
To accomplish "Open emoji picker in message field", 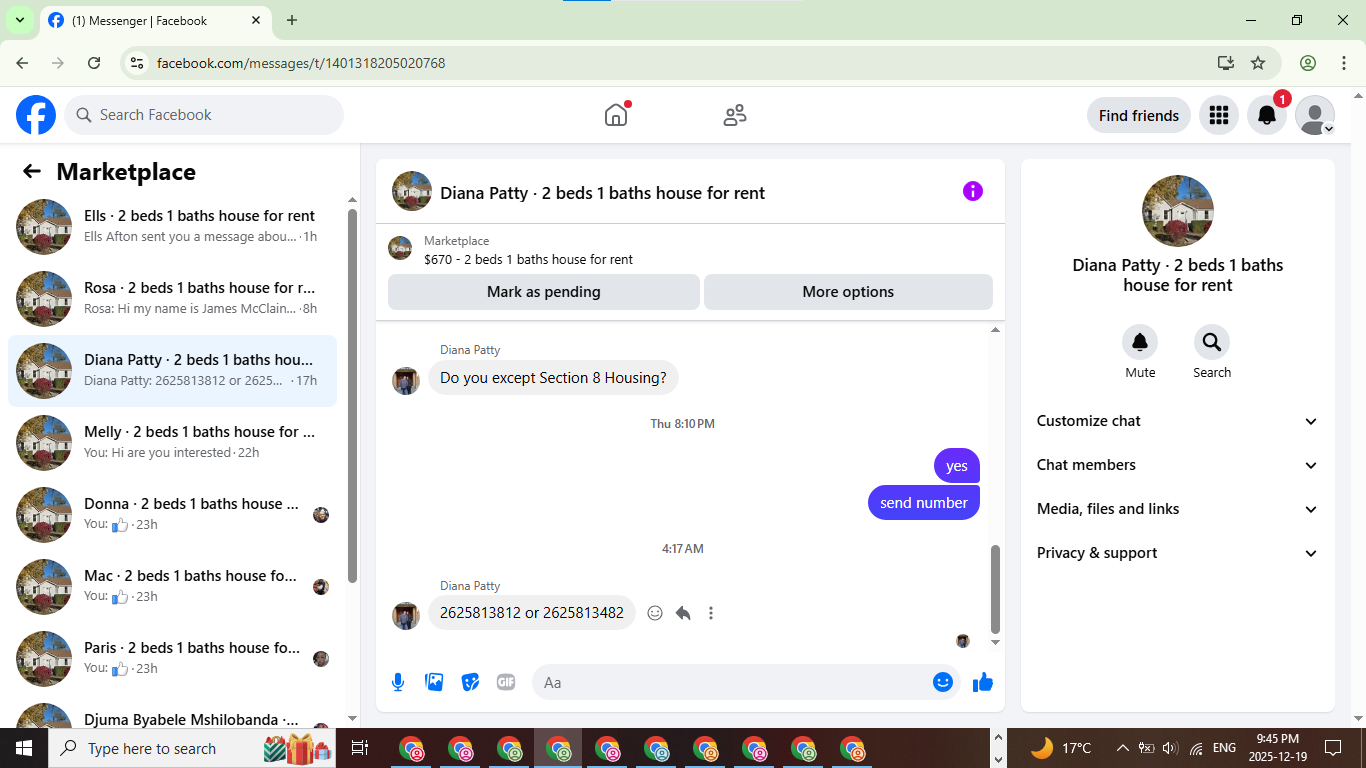I will tap(942, 682).
